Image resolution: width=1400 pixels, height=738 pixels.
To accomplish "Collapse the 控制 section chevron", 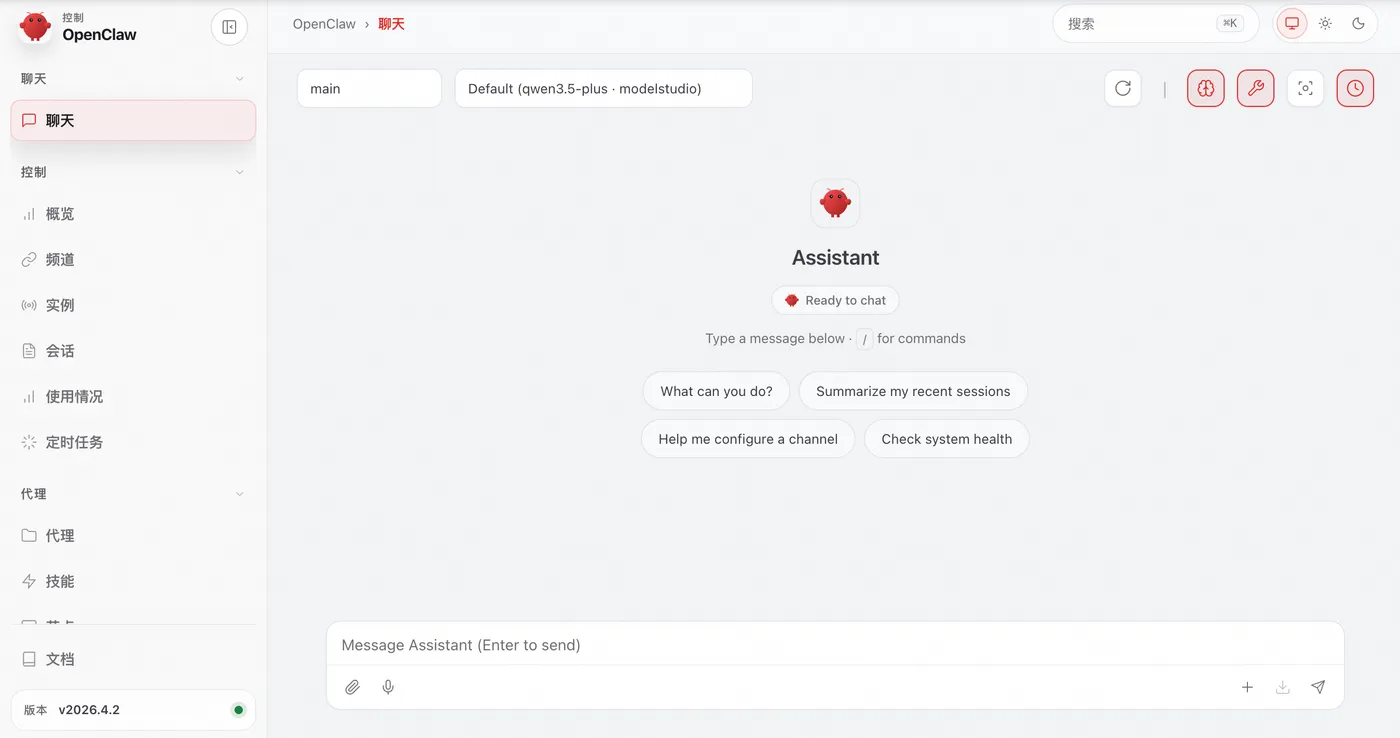I will 239,172.
